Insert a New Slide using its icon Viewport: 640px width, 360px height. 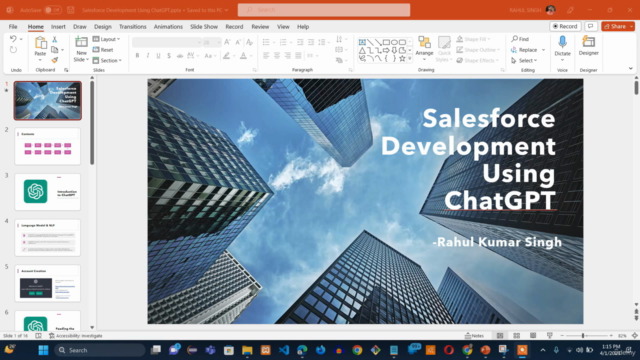(81, 42)
